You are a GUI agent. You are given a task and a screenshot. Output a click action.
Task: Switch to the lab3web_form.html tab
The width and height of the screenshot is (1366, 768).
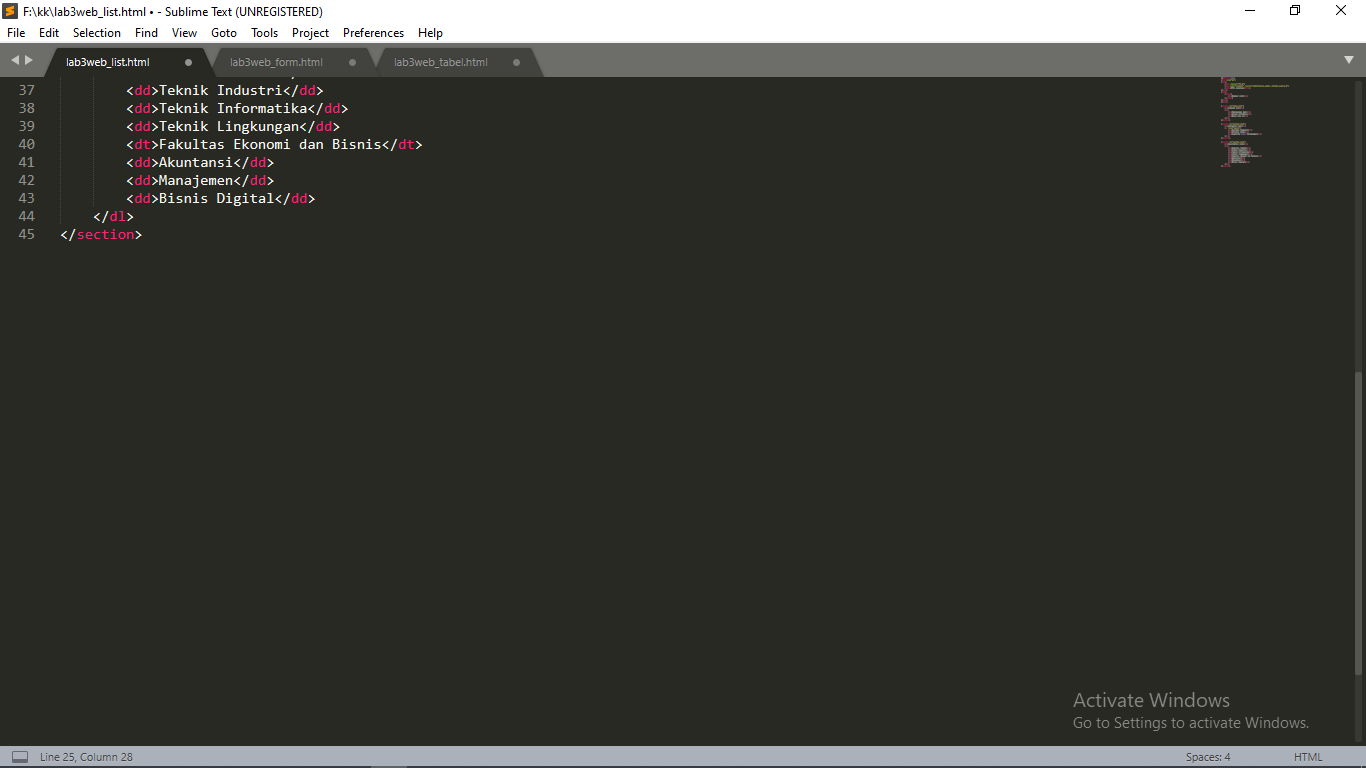click(x=275, y=61)
